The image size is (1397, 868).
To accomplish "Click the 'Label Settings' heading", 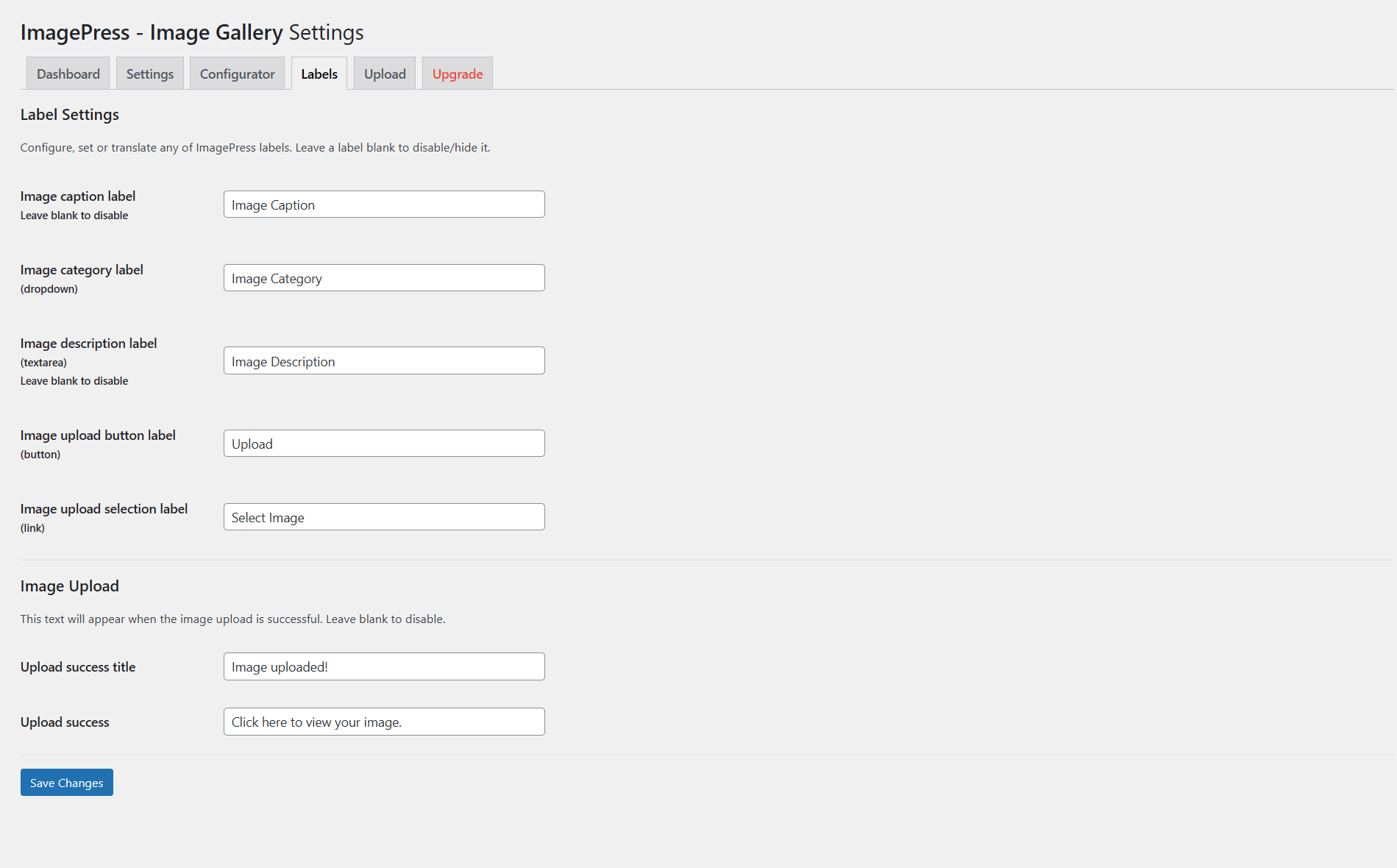I will coord(70,115).
